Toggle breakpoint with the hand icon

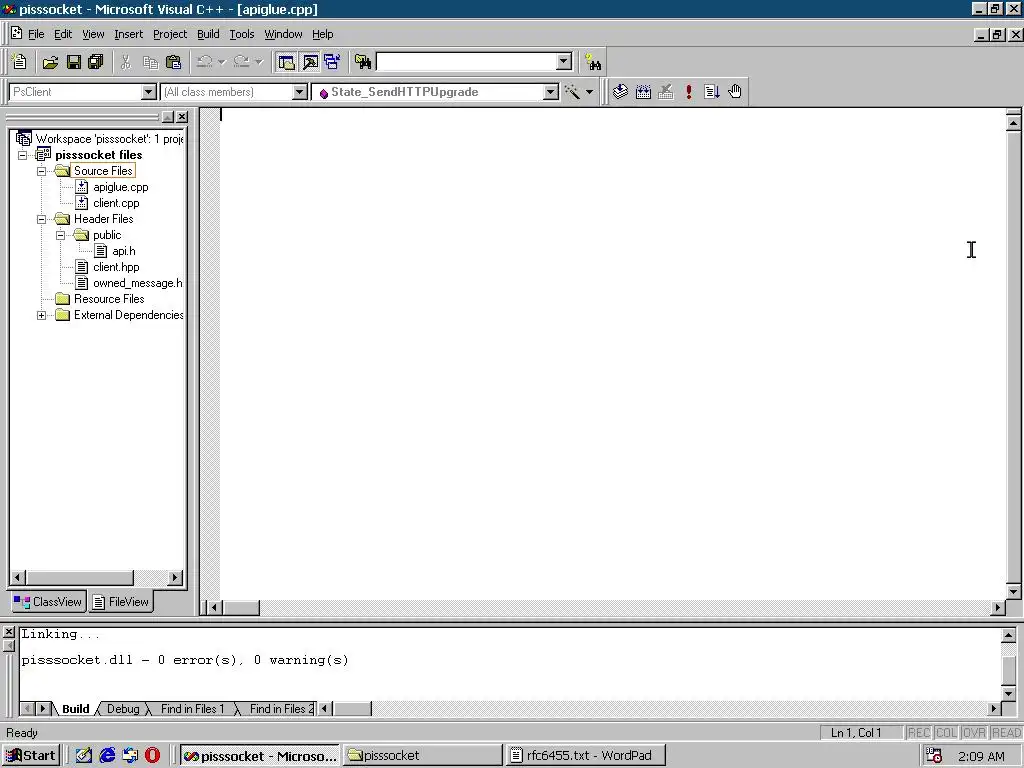coord(735,91)
